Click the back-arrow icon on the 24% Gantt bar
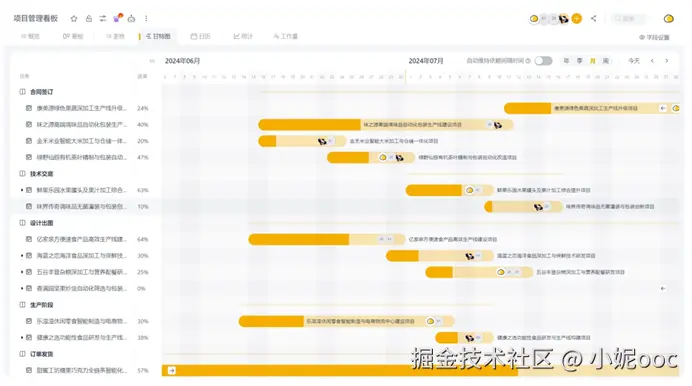The height and width of the screenshot is (386, 692). (663, 108)
